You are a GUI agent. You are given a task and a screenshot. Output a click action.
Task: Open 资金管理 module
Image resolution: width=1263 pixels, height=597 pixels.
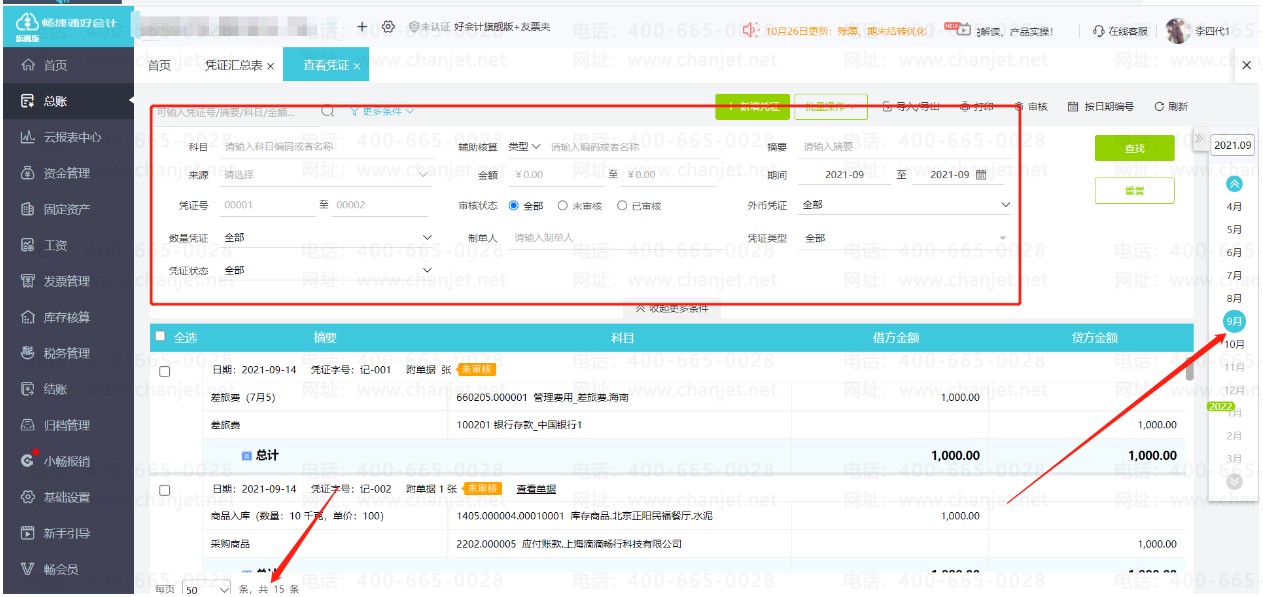click(x=66, y=173)
